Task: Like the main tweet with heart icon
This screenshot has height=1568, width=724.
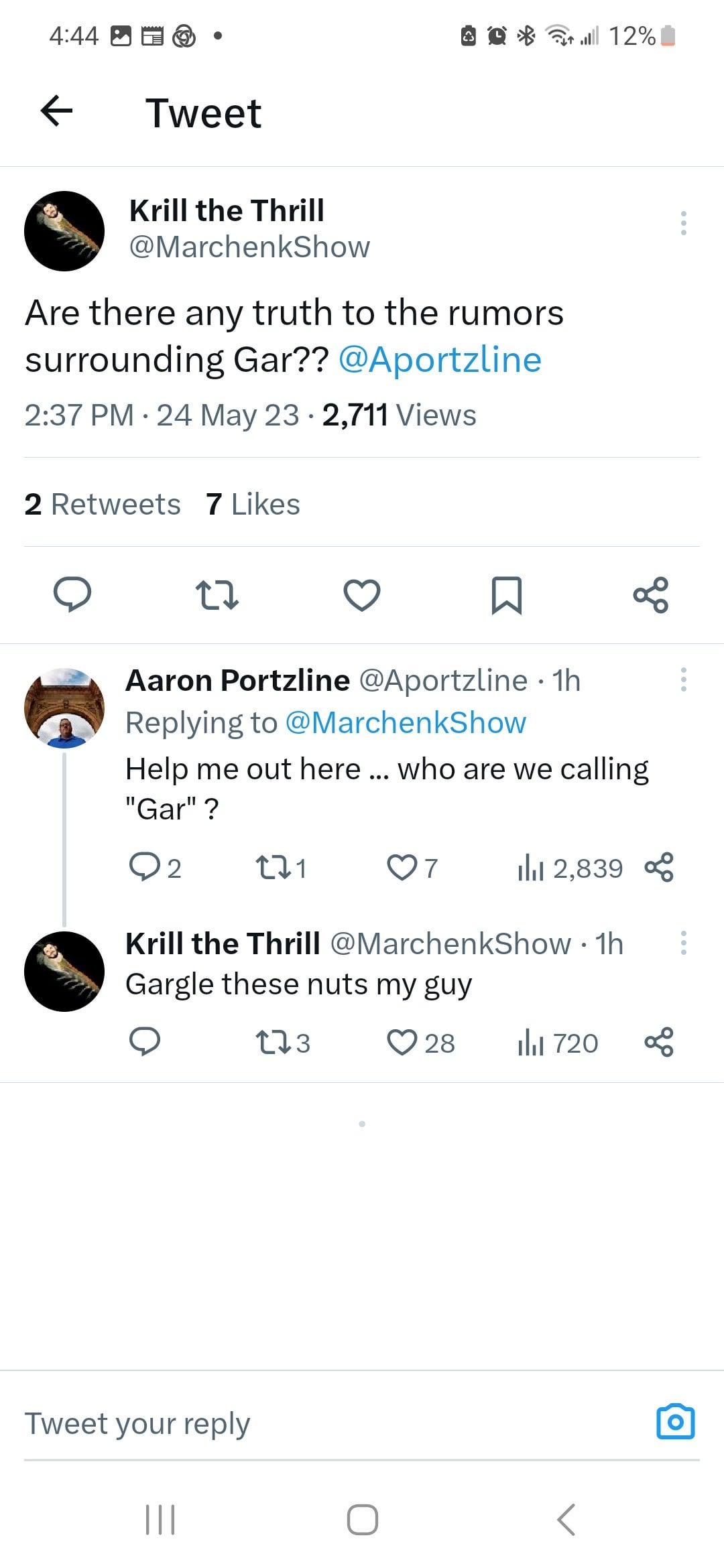Action: coord(362,594)
